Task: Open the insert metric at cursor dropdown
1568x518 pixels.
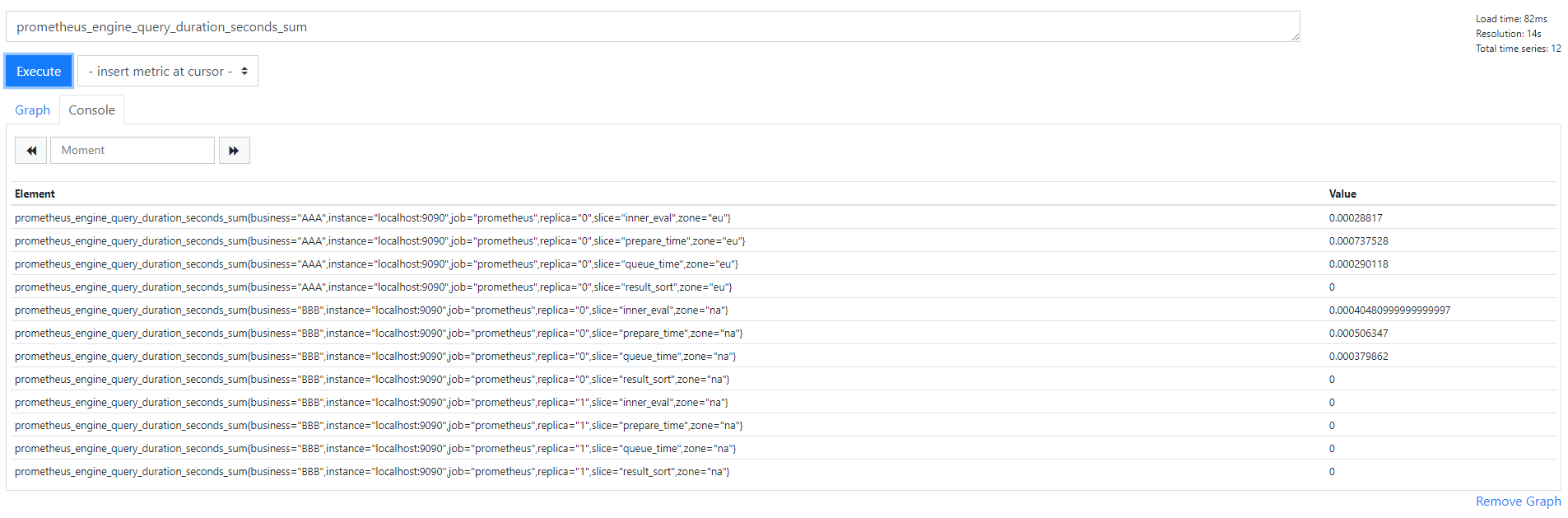Action: pos(168,72)
